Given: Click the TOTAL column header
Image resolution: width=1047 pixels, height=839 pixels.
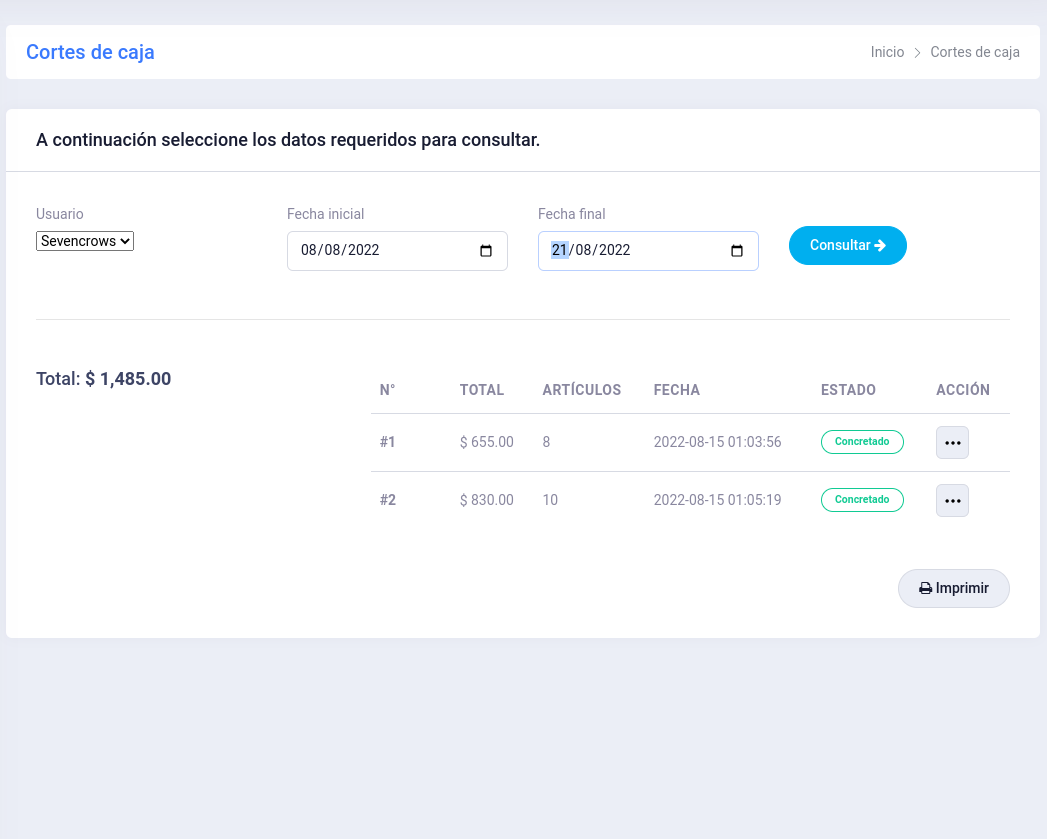Looking at the screenshot, I should point(482,390).
